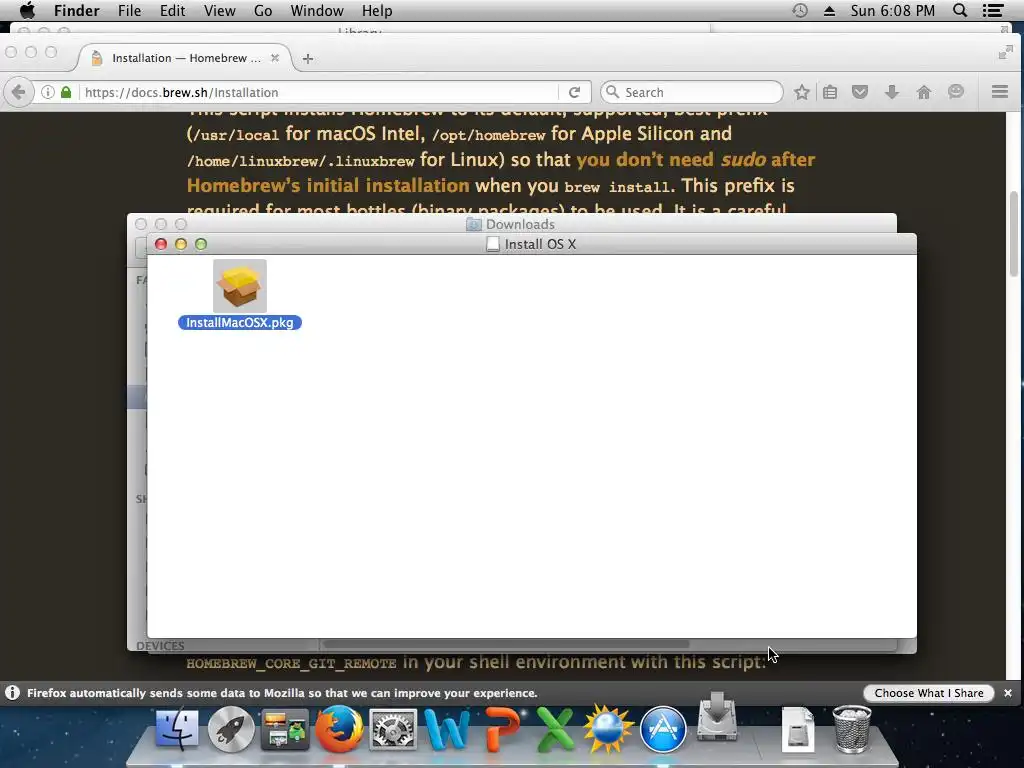
Task: Click the Firefox page vertical scrollbar
Action: [x=1014, y=234]
